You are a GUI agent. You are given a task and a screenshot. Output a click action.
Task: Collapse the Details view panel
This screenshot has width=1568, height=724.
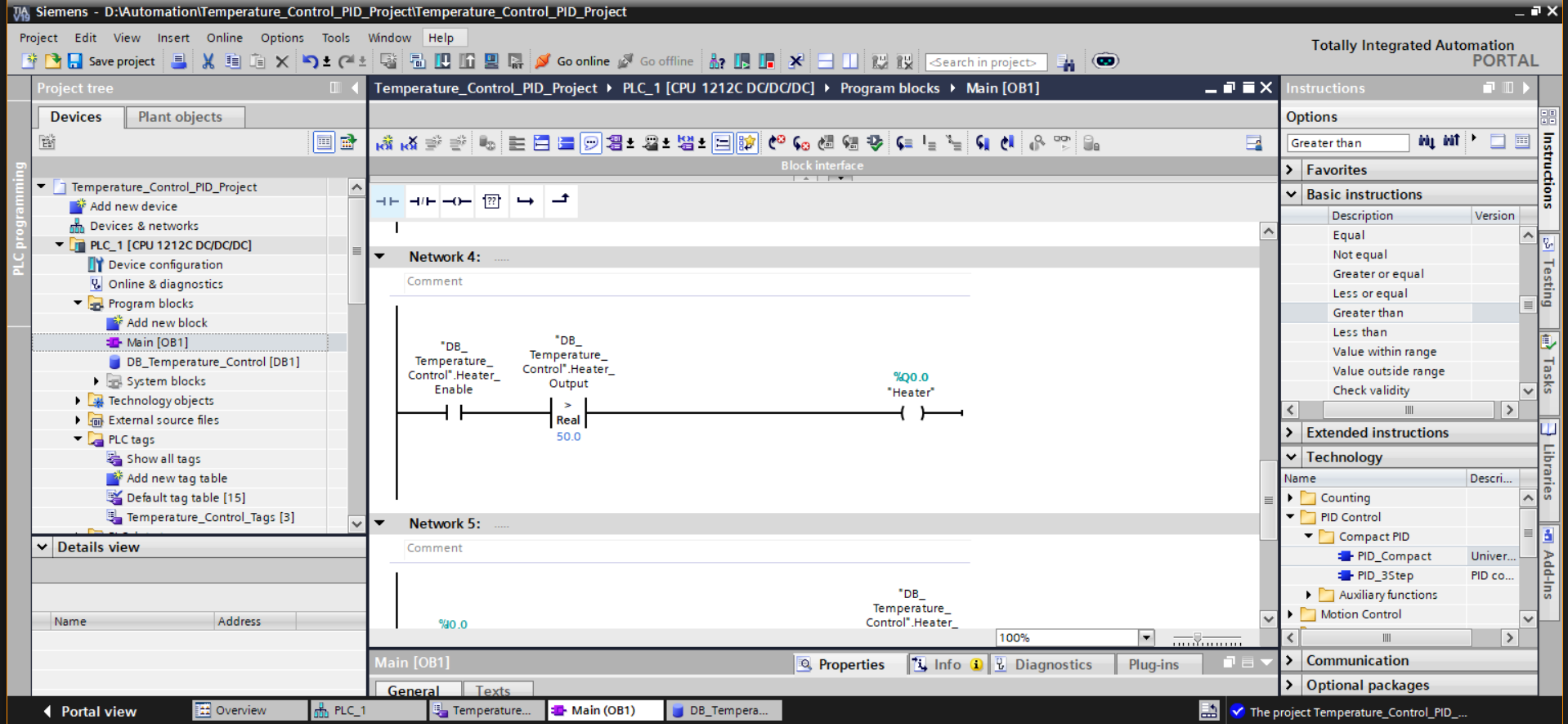(43, 547)
